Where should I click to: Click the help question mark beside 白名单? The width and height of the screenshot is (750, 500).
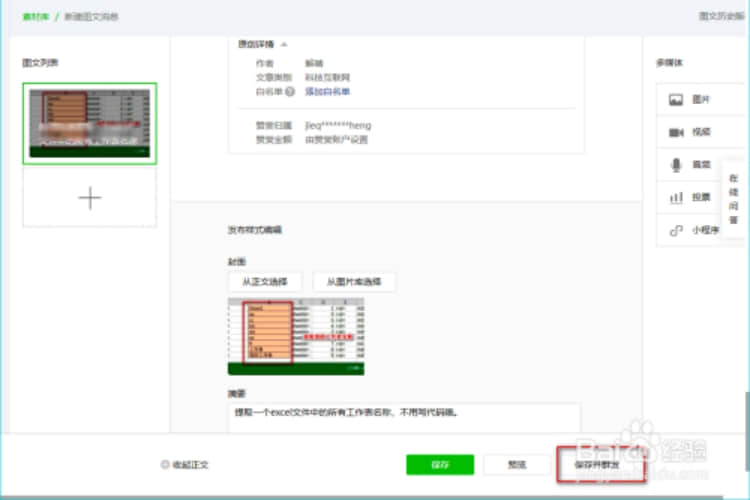[x=290, y=92]
